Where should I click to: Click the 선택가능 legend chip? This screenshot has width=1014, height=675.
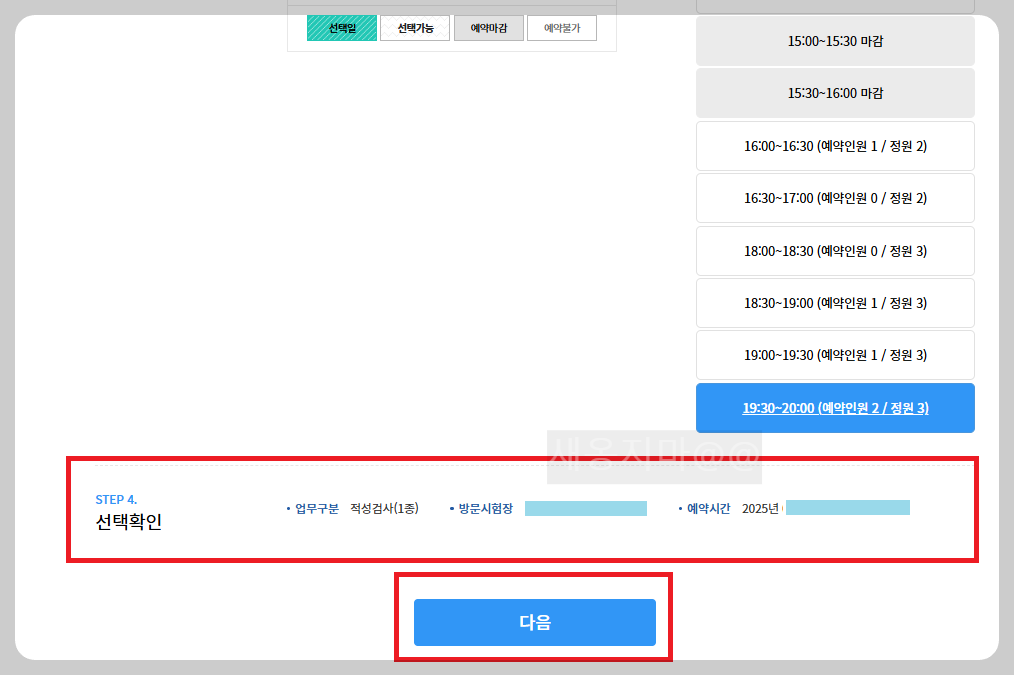[415, 27]
